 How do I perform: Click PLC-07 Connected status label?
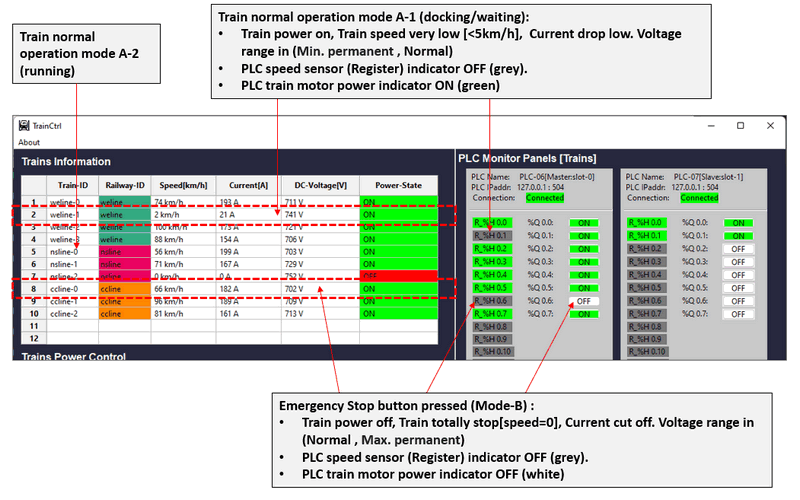coord(699,198)
